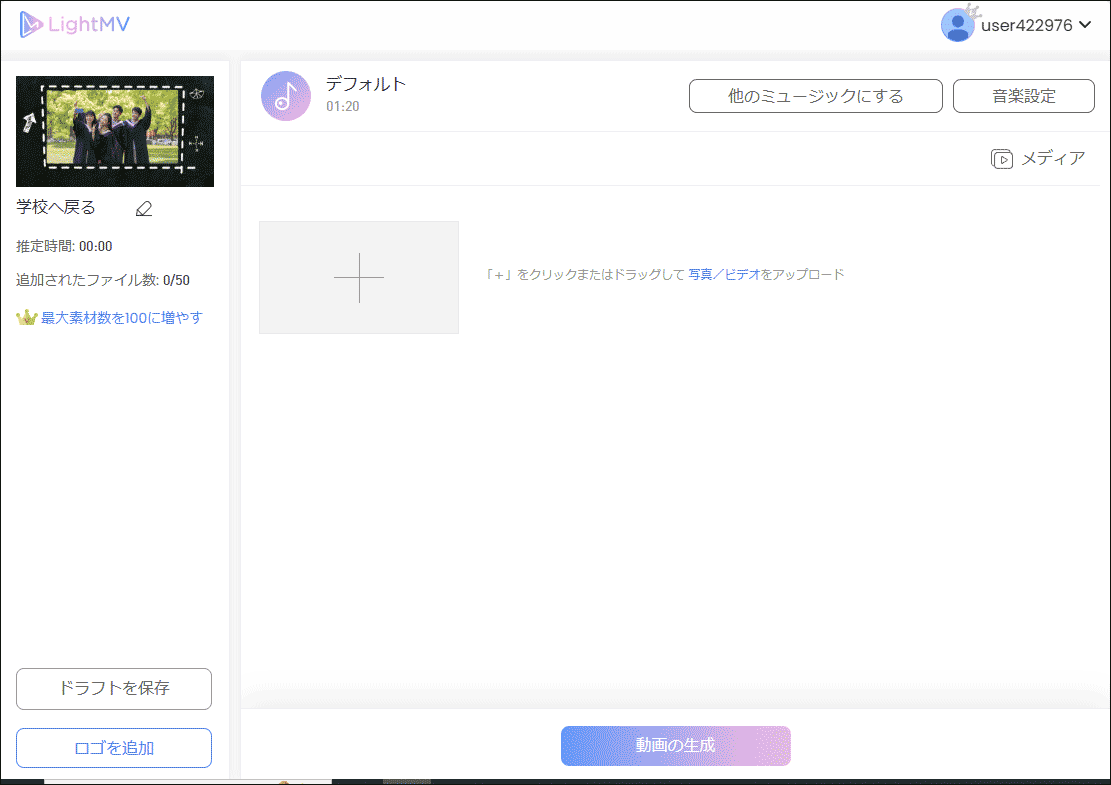Click ドラフトを保存 button
Screen dimensions: 1111x785
click(114, 689)
